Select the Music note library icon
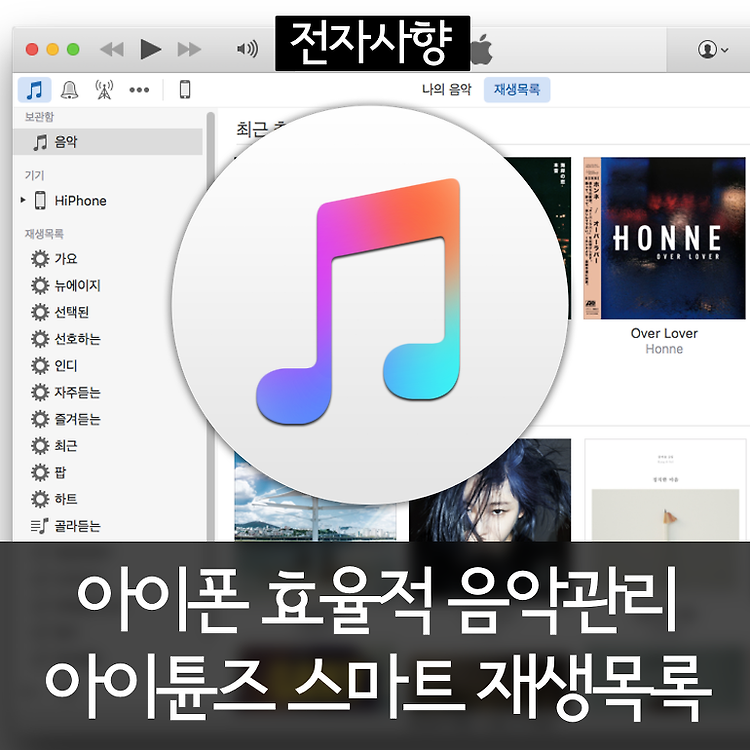Viewport: 750px width, 750px height. (34, 89)
